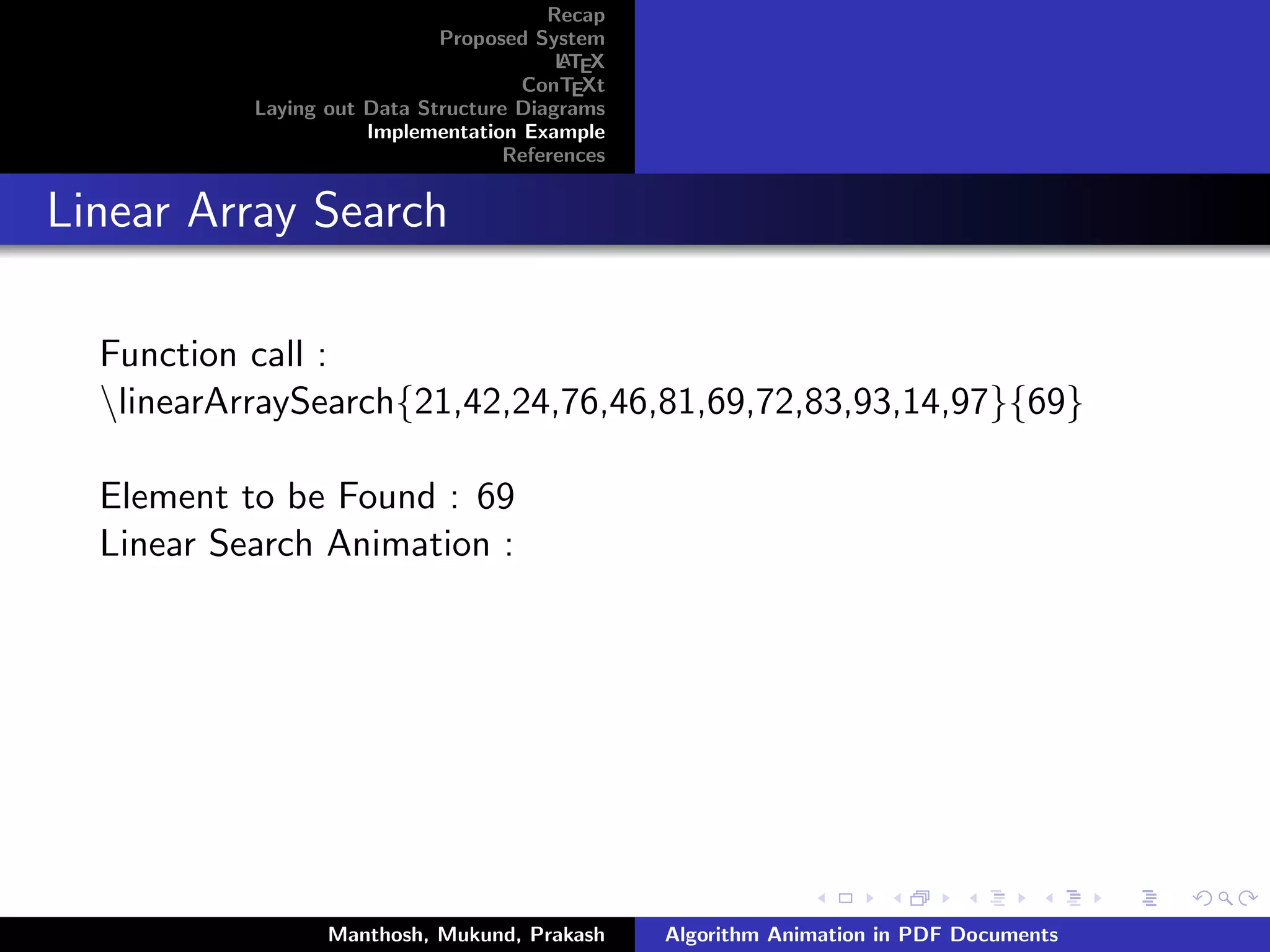Open Laying out Data Structure Diagrams section
Image resolution: width=1270 pixels, height=952 pixels.
(430, 108)
